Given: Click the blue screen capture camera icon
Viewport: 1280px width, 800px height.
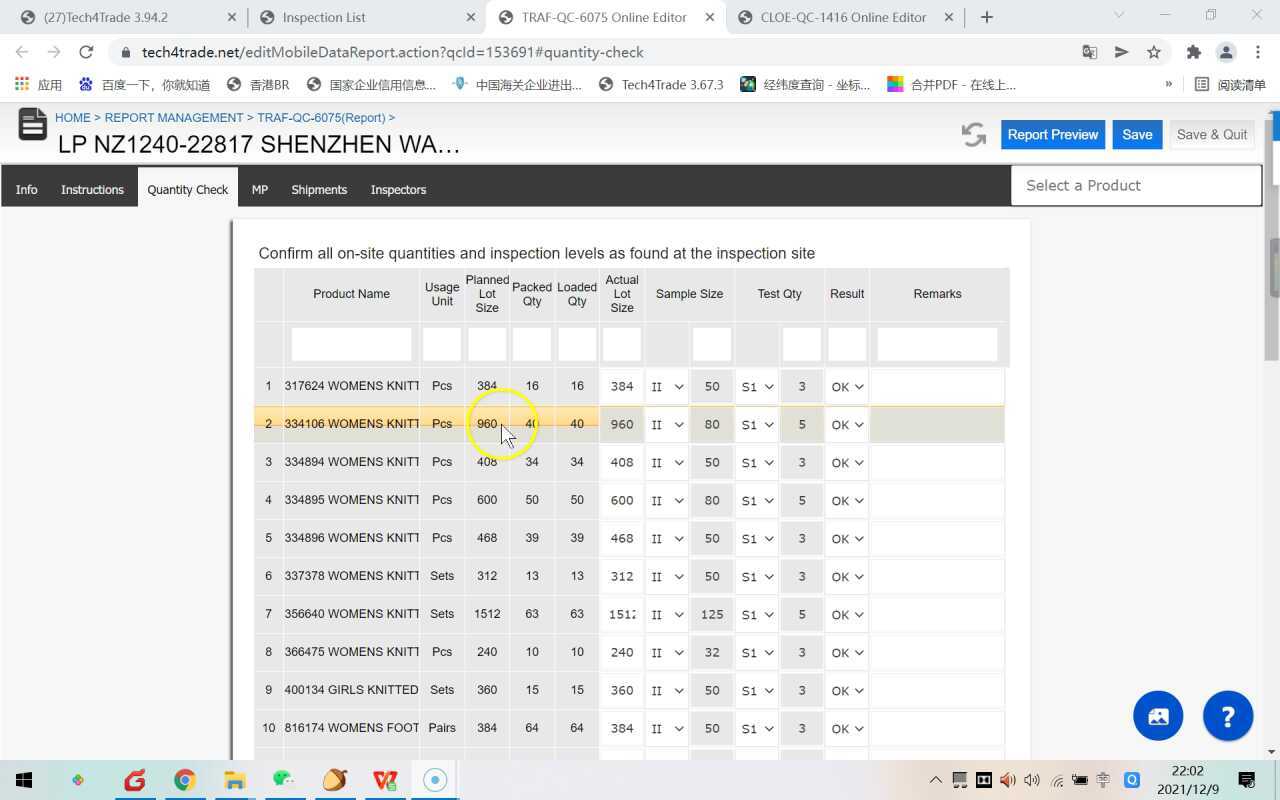Looking at the screenshot, I should [x=1157, y=715].
